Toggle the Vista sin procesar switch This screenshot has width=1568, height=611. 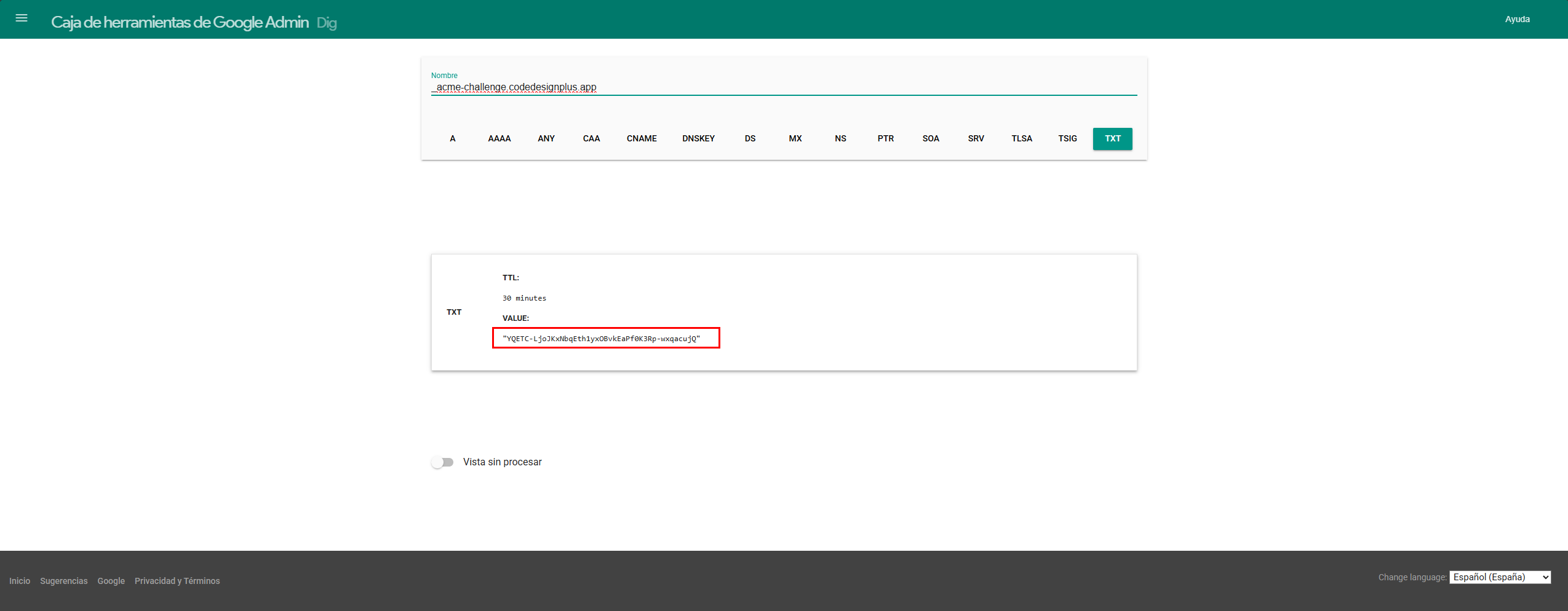[442, 462]
